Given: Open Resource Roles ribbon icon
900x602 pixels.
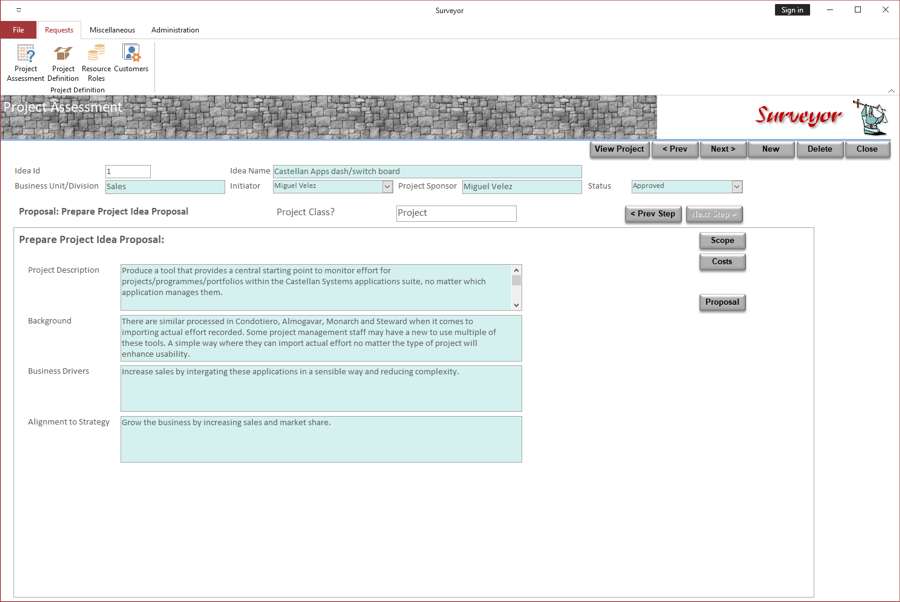Looking at the screenshot, I should point(96,63).
